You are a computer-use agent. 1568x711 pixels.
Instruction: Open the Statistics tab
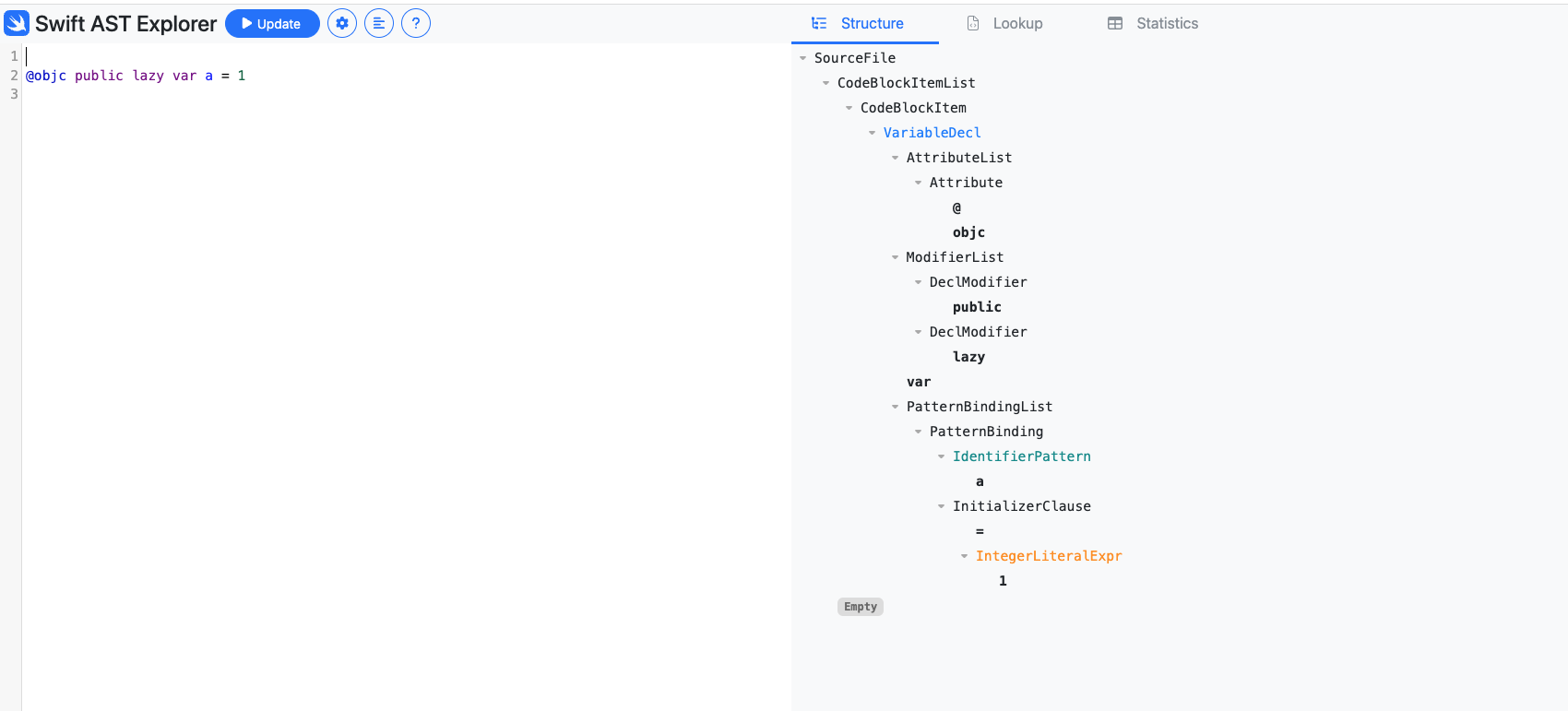[x=1154, y=24]
